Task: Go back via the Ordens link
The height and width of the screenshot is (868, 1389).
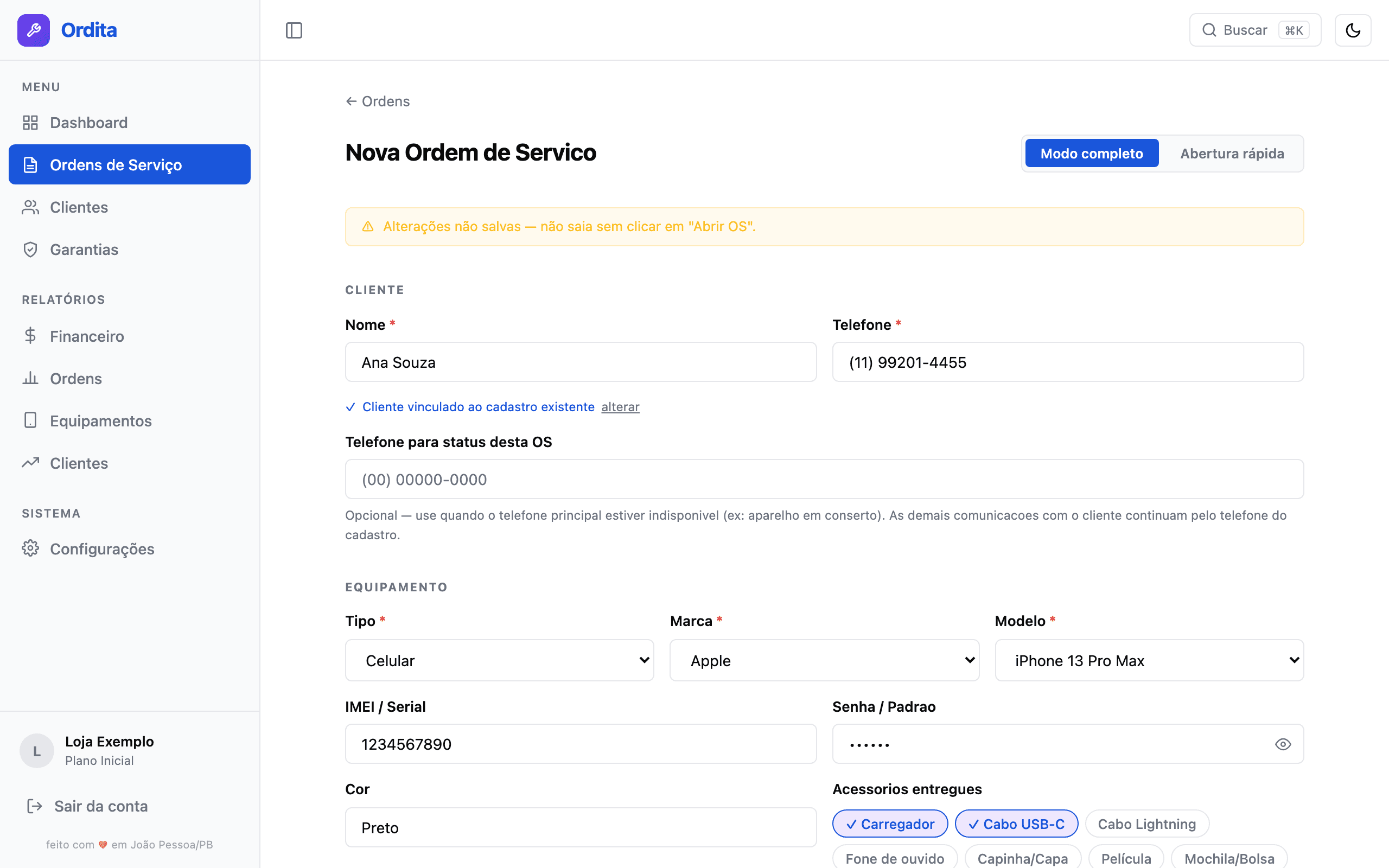Action: (x=378, y=101)
